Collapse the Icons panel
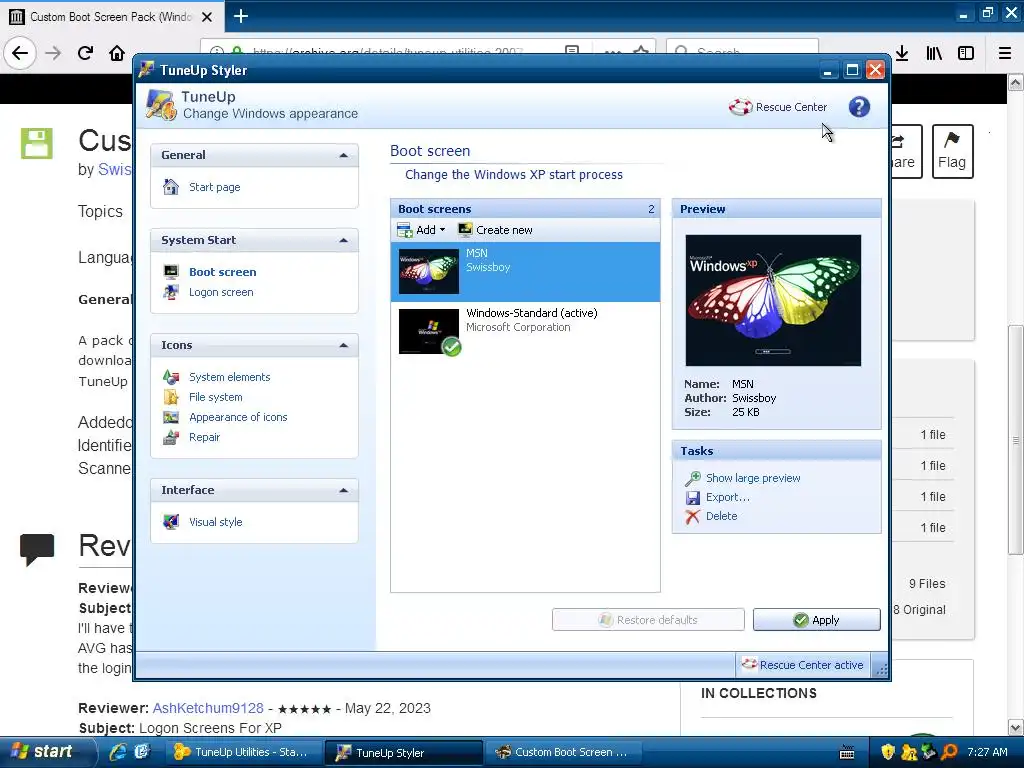Screen dimensions: 1024x768 coord(344,345)
